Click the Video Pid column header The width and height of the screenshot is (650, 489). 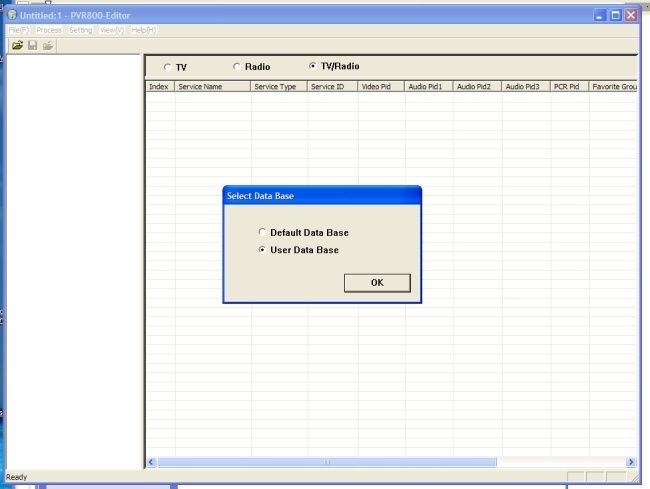tap(380, 87)
